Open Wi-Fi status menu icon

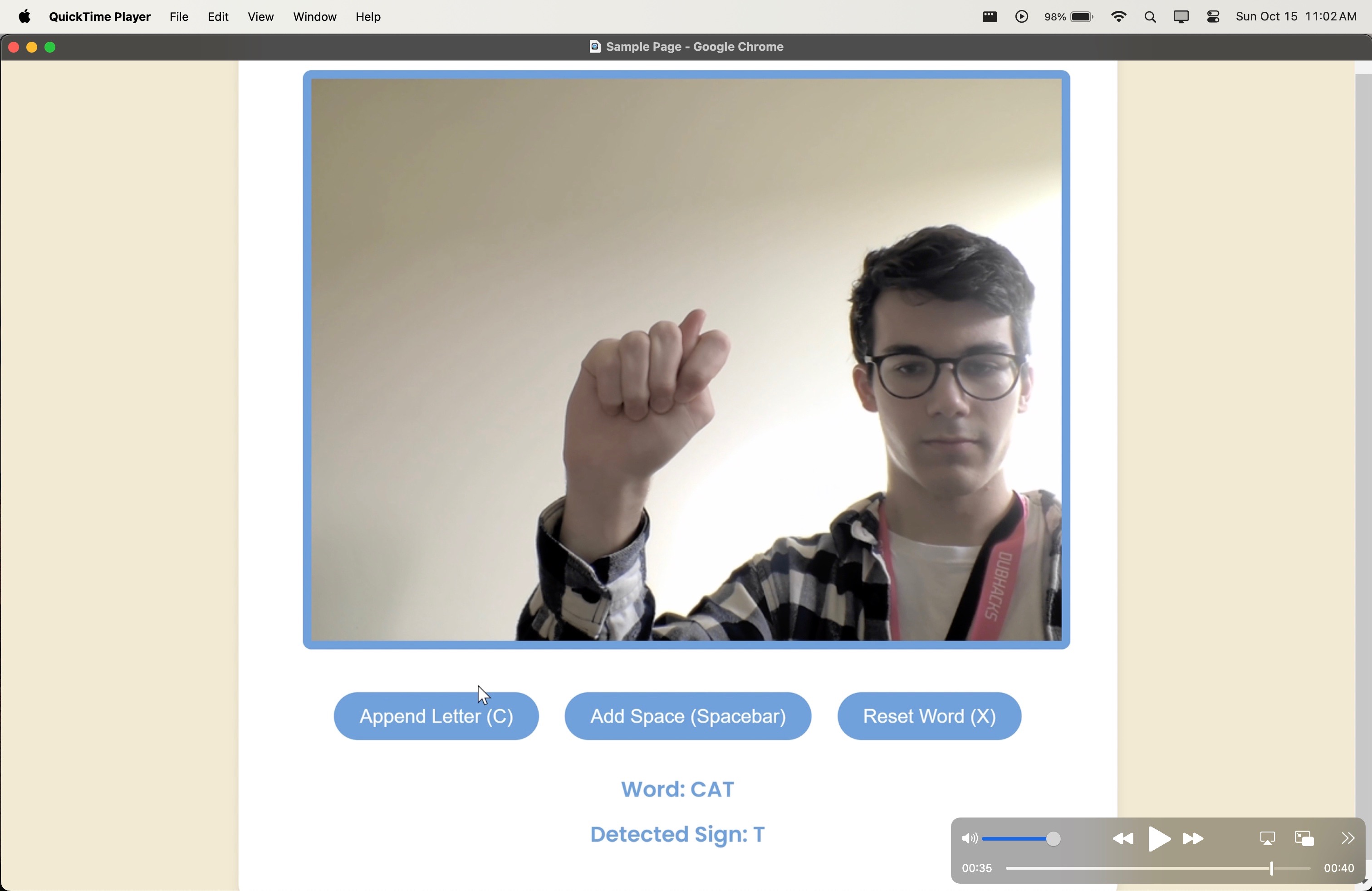coord(1118,17)
